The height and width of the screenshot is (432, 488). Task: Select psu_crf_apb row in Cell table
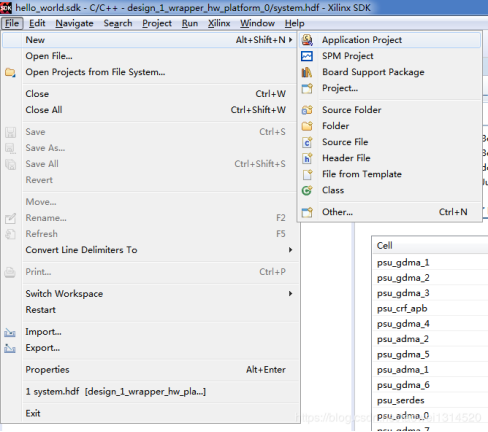pyautogui.click(x=430, y=309)
